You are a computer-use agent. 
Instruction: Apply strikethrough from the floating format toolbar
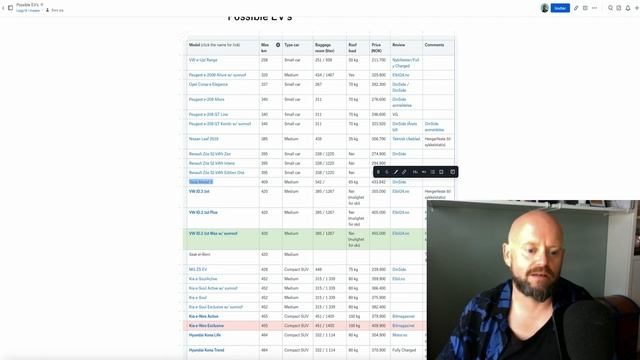pos(387,172)
